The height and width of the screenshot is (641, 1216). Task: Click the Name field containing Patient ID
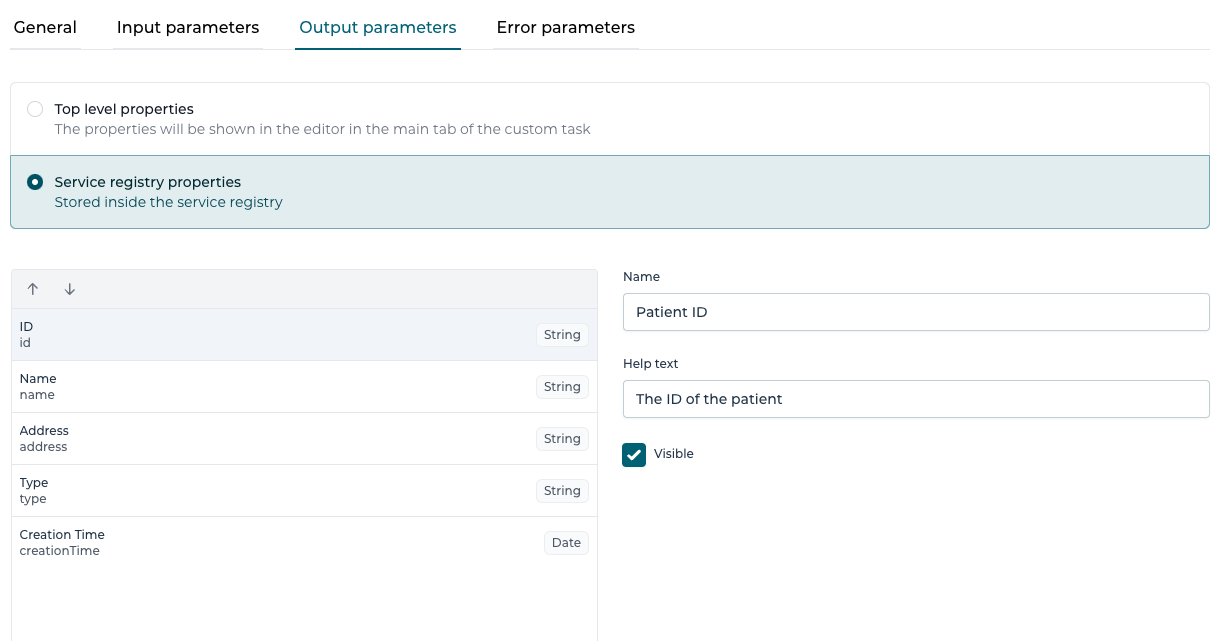point(916,312)
